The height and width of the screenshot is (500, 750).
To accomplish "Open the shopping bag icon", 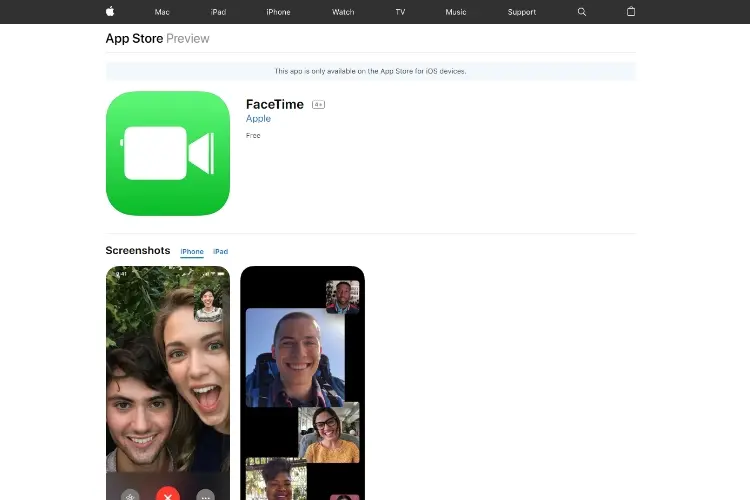I will pyautogui.click(x=631, y=11).
